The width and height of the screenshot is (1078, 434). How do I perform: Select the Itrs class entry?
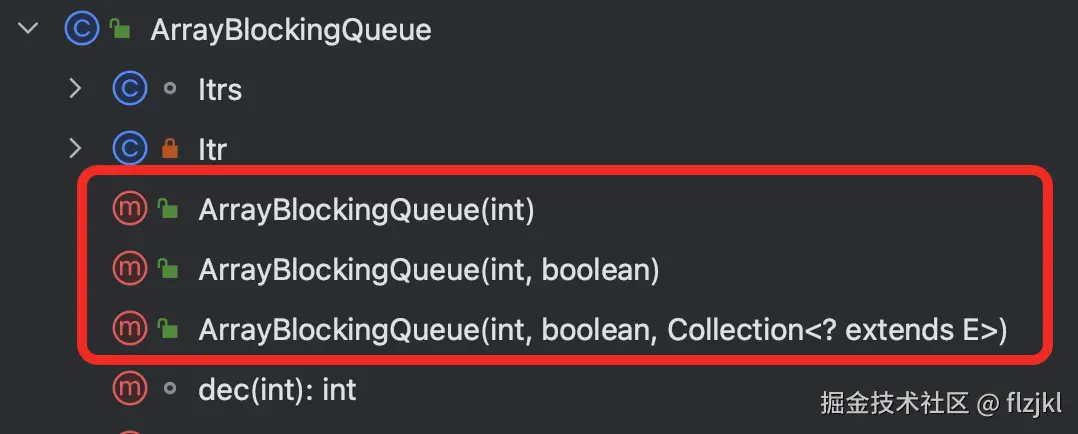220,90
